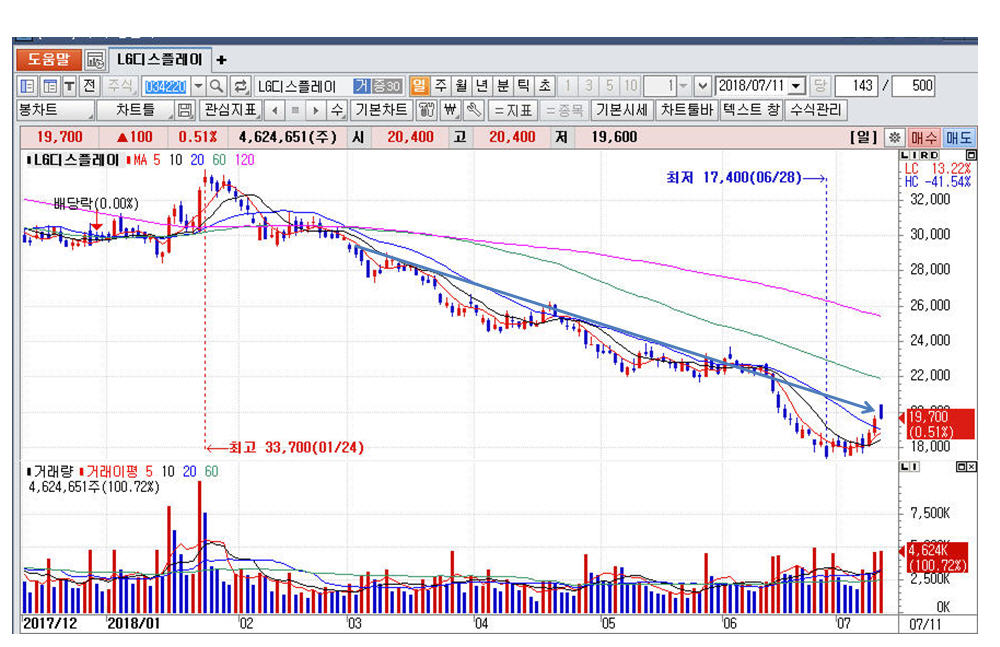
Task: Click the 매수 buy button
Action: pos(923,137)
